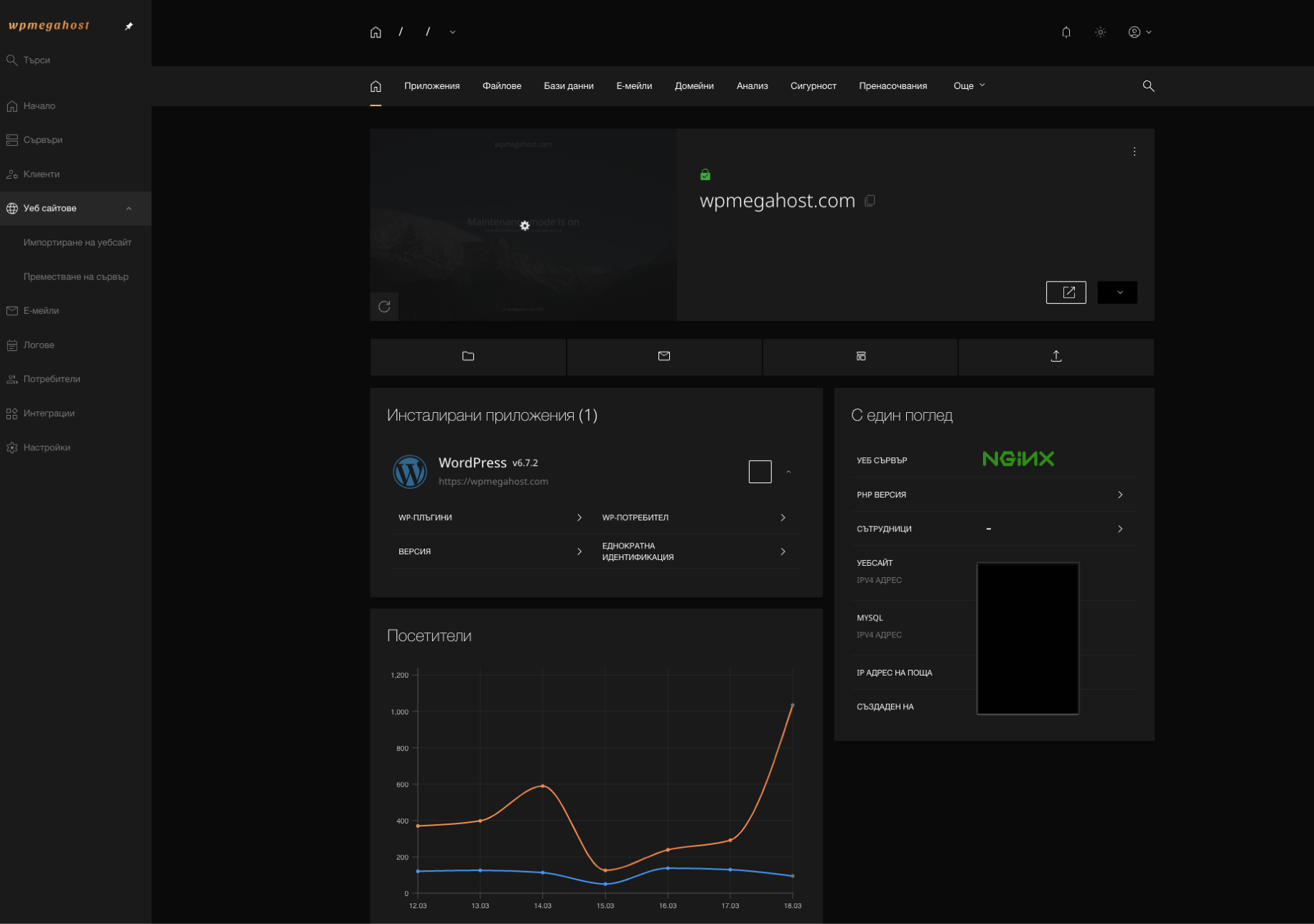Click the breadcrumb home icon
This screenshot has height=924, width=1314.
click(376, 32)
